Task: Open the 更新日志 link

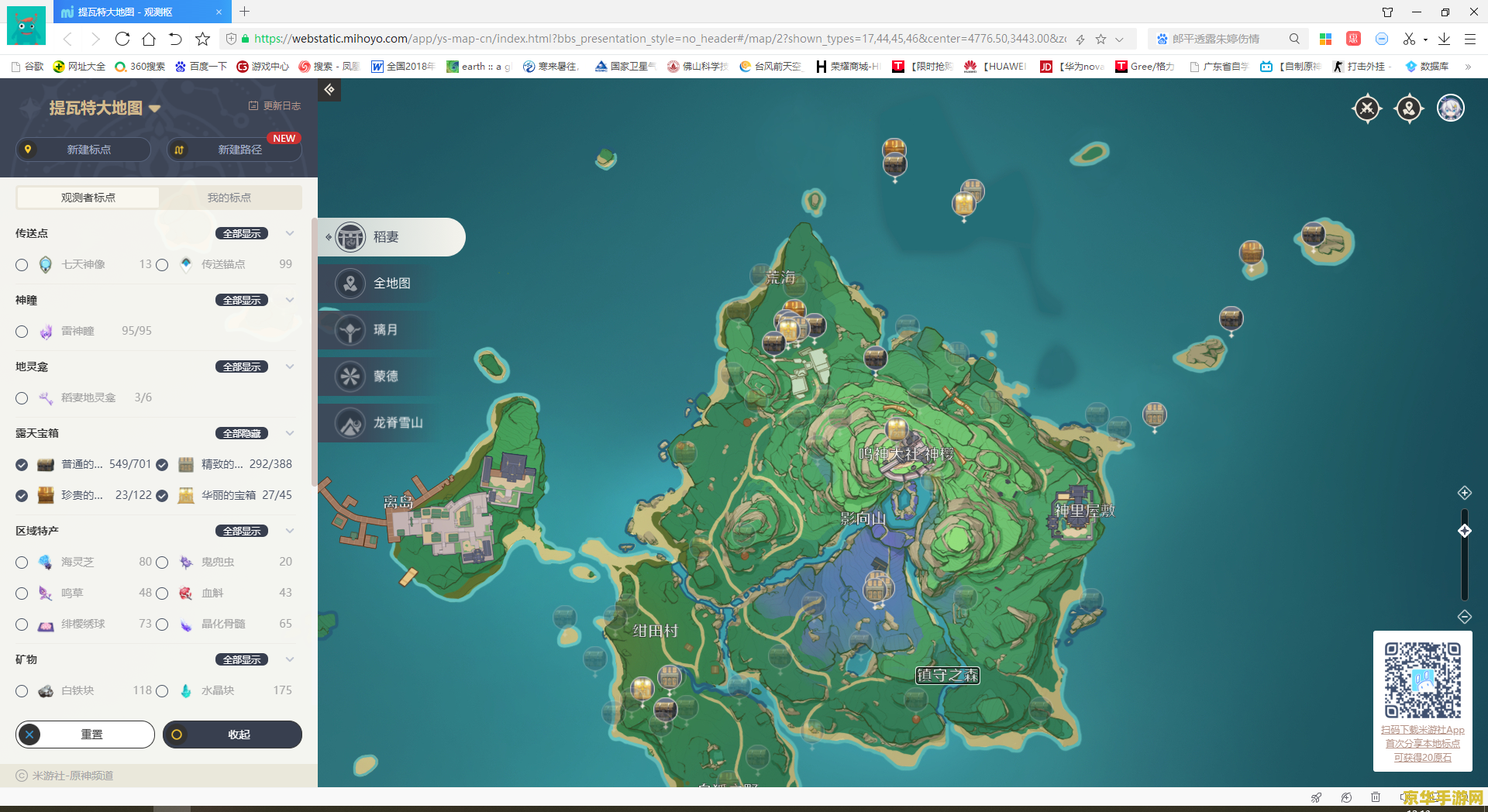Action: click(x=274, y=106)
